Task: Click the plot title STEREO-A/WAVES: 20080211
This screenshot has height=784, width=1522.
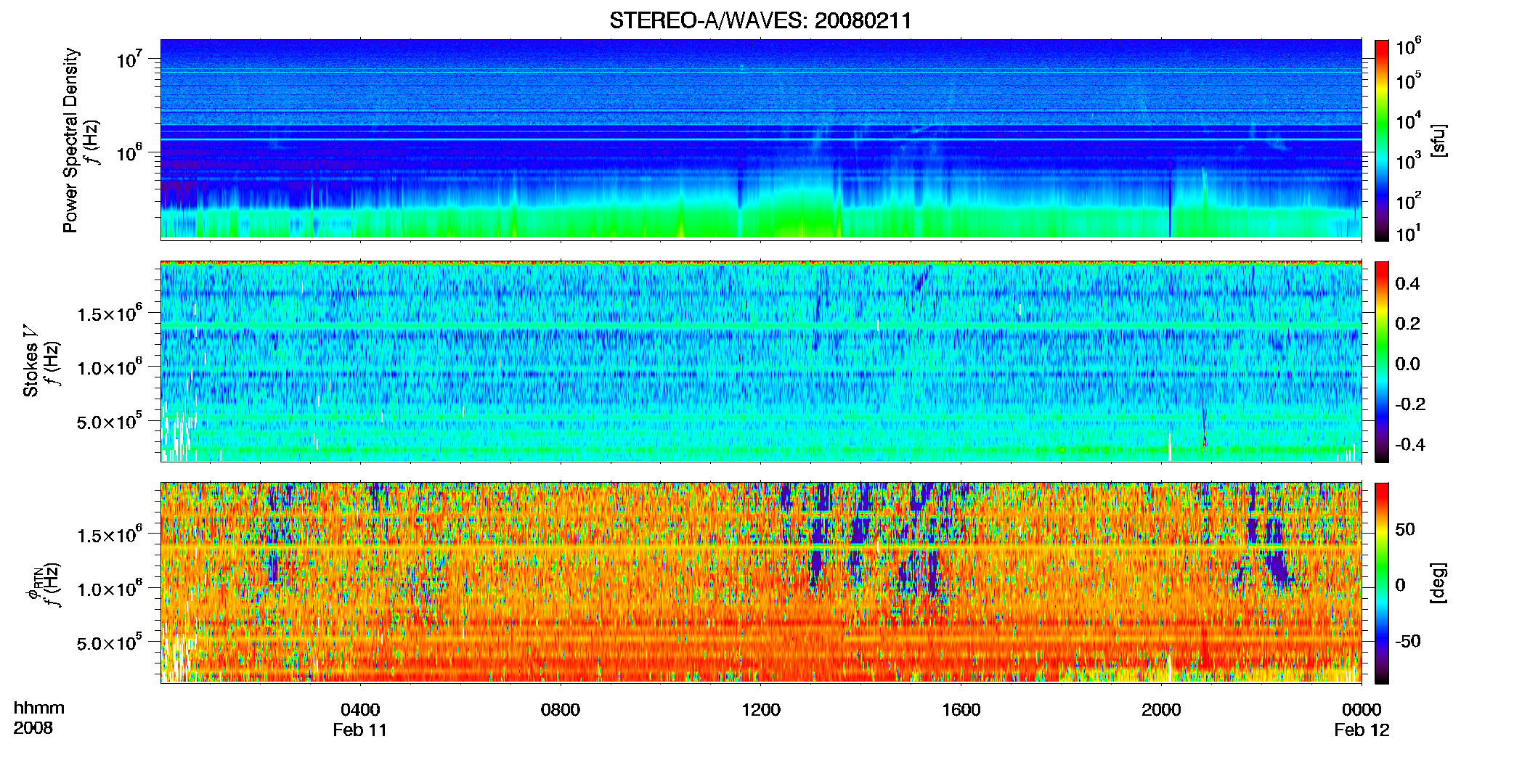Action: (x=760, y=20)
